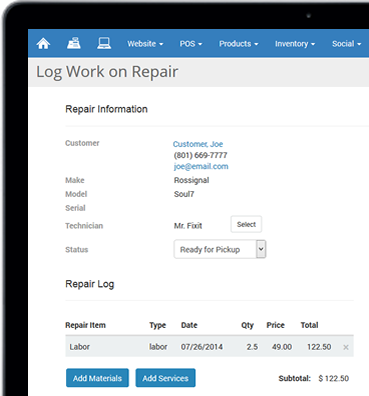Open the laptop icon in navbar
This screenshot has width=369, height=396.
(x=104, y=43)
